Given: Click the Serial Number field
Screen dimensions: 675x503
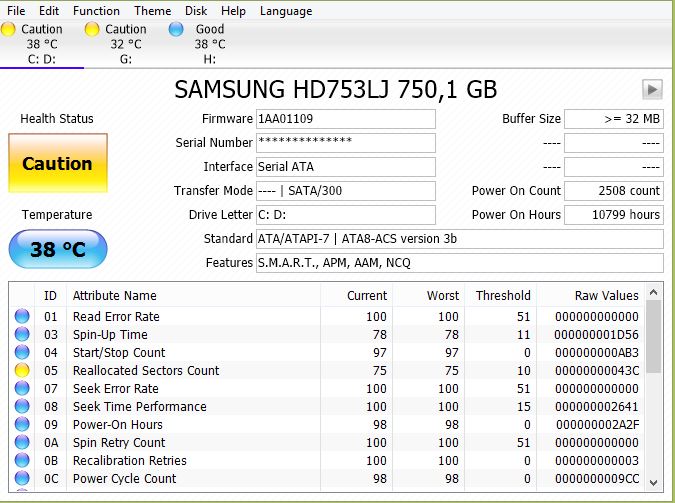Looking at the screenshot, I should pyautogui.click(x=346, y=143).
